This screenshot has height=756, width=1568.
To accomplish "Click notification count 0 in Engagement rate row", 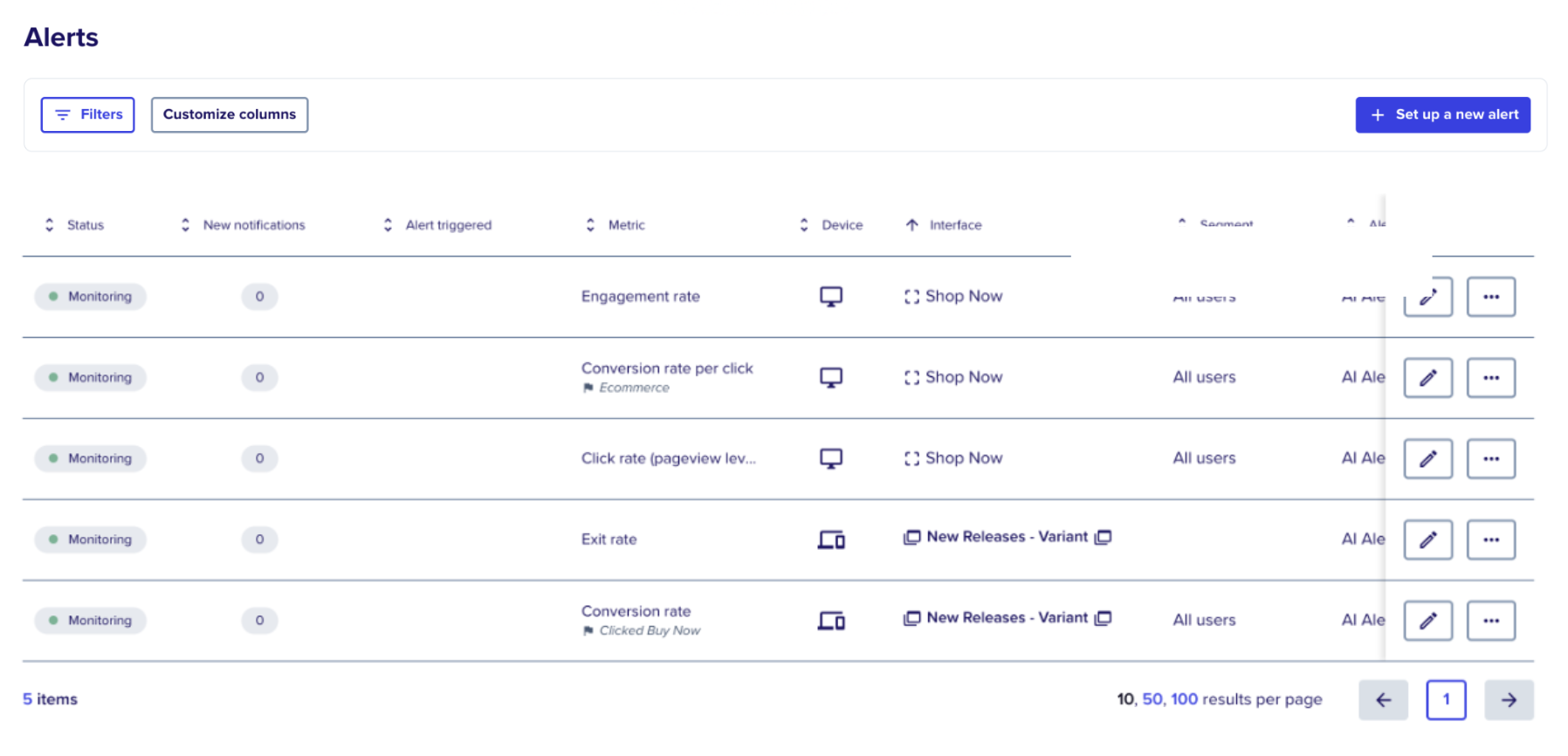I will point(259,297).
